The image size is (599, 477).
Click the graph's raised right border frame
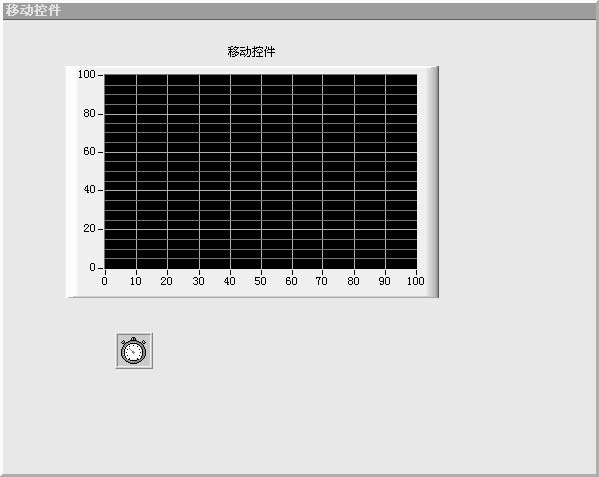432,182
